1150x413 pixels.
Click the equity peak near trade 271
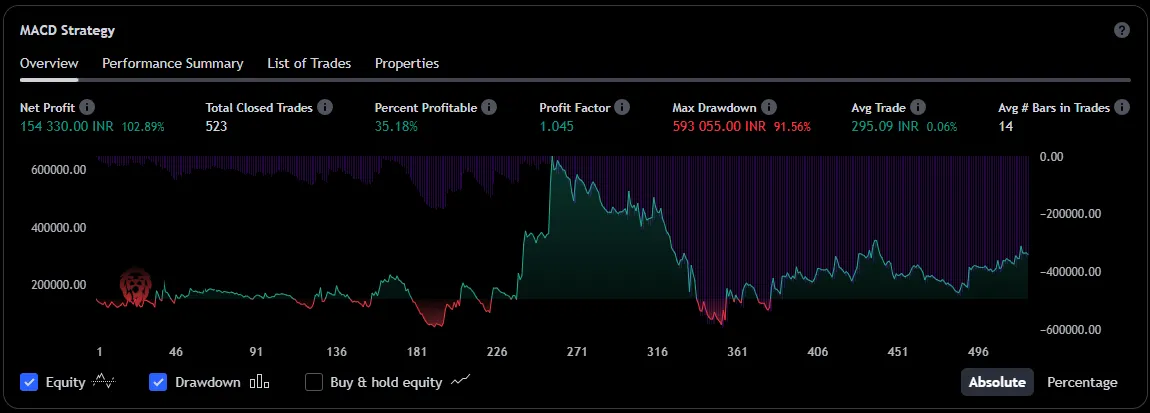coord(551,160)
